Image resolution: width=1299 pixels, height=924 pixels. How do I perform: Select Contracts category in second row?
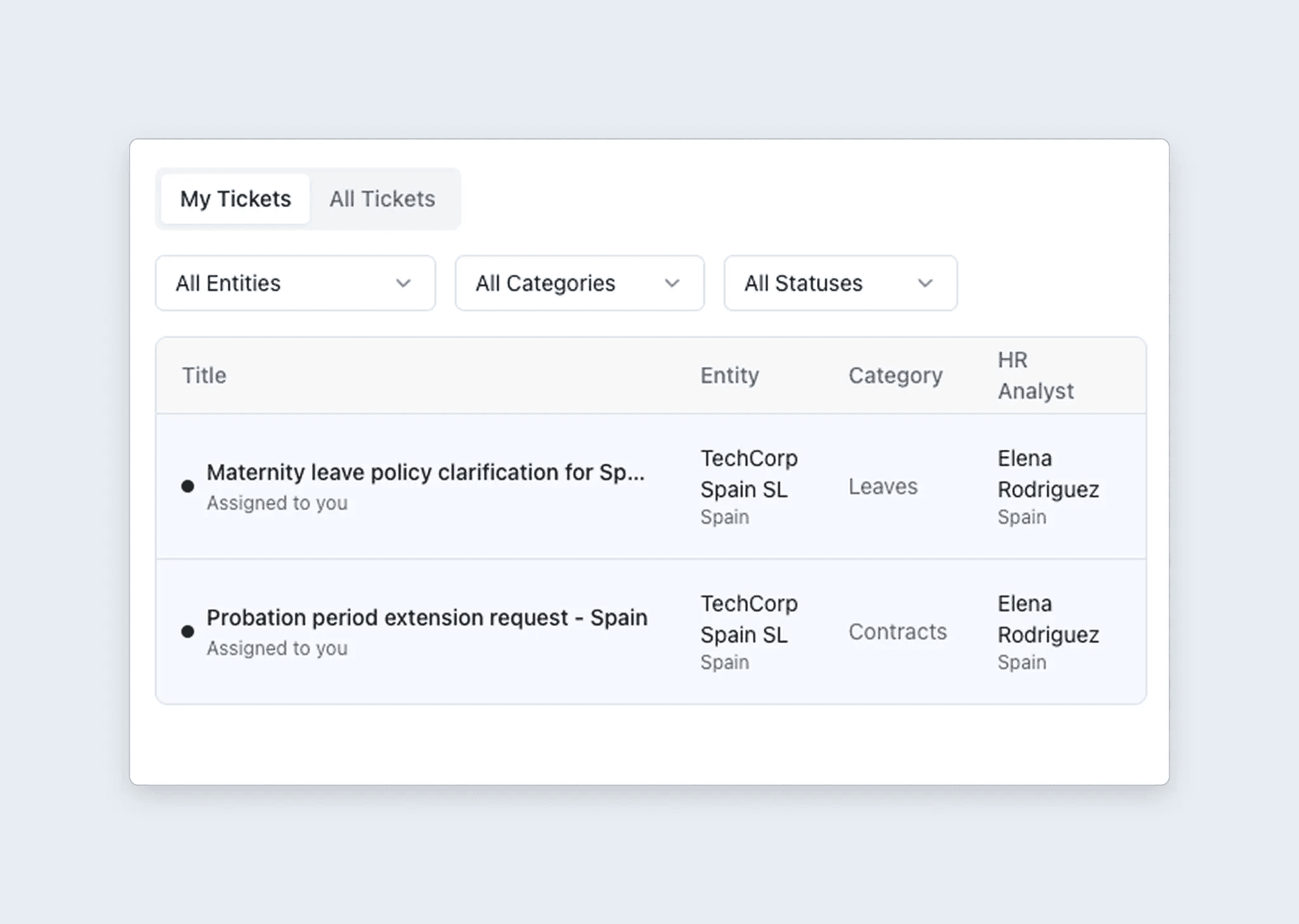point(897,632)
